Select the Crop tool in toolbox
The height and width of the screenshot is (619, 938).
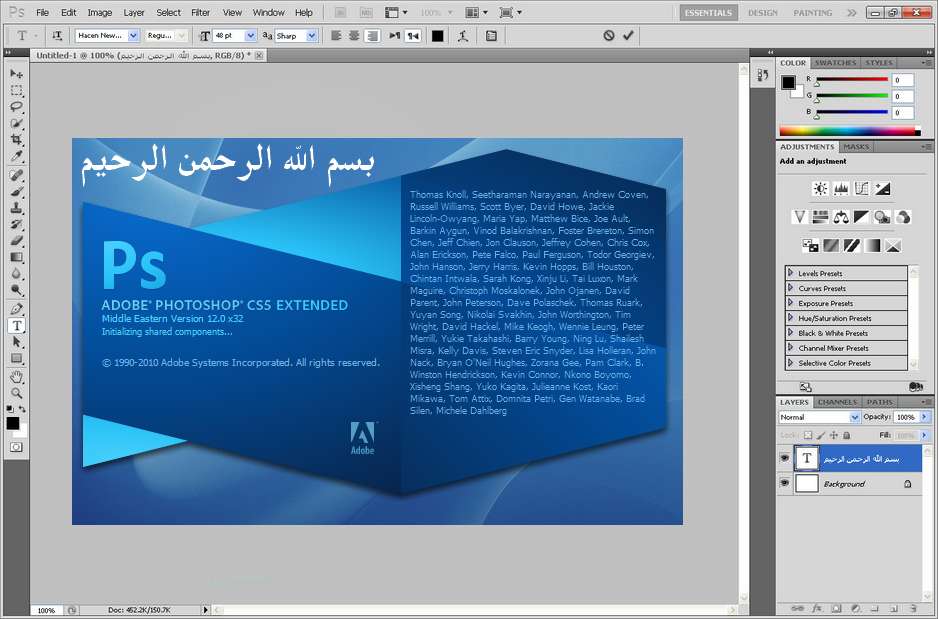coord(17,139)
